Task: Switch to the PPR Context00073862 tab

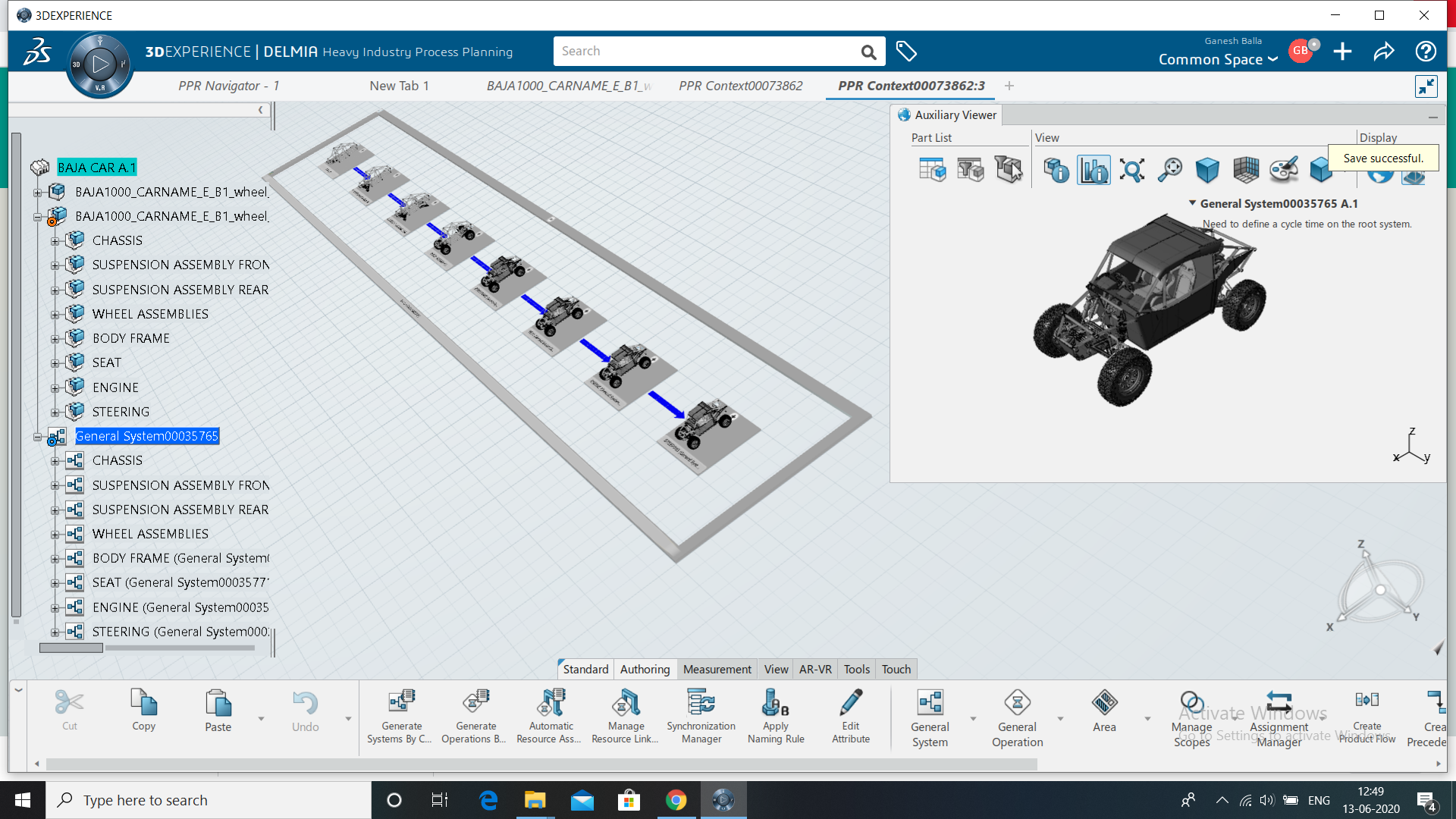Action: [740, 86]
